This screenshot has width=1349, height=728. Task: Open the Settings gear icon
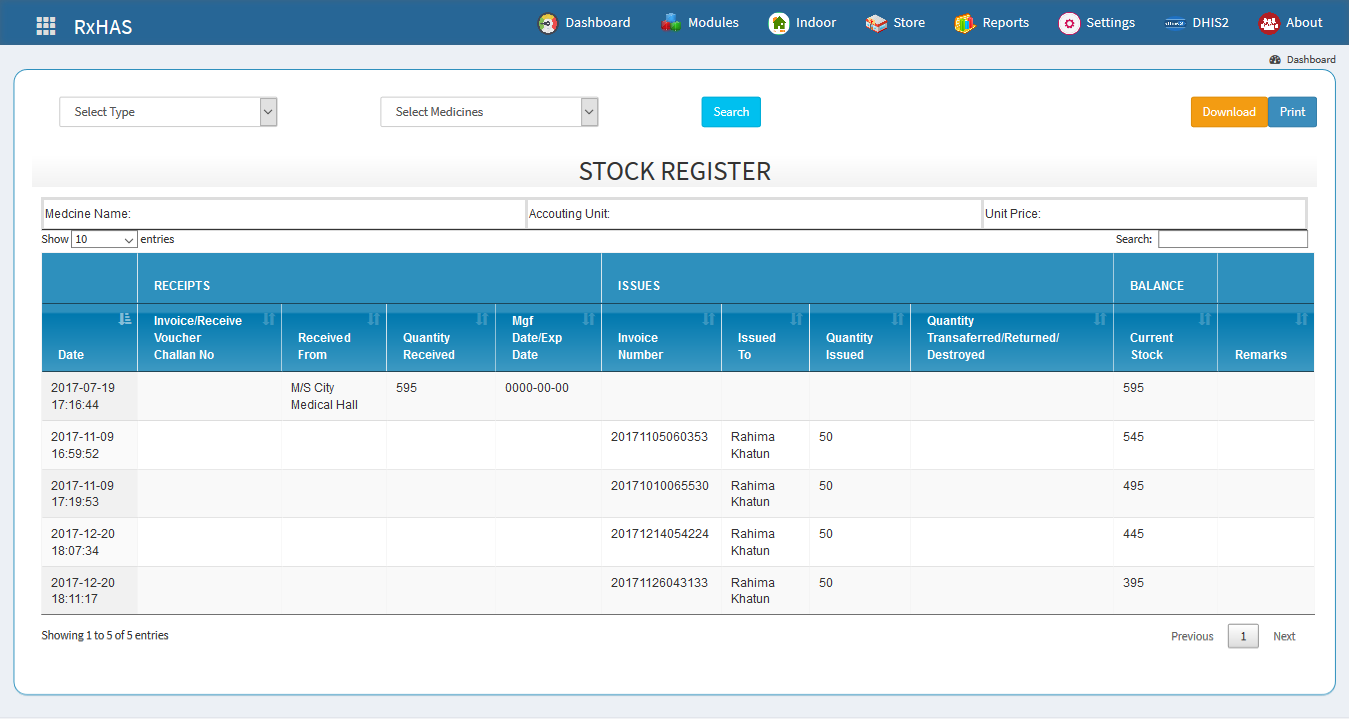[x=1069, y=23]
